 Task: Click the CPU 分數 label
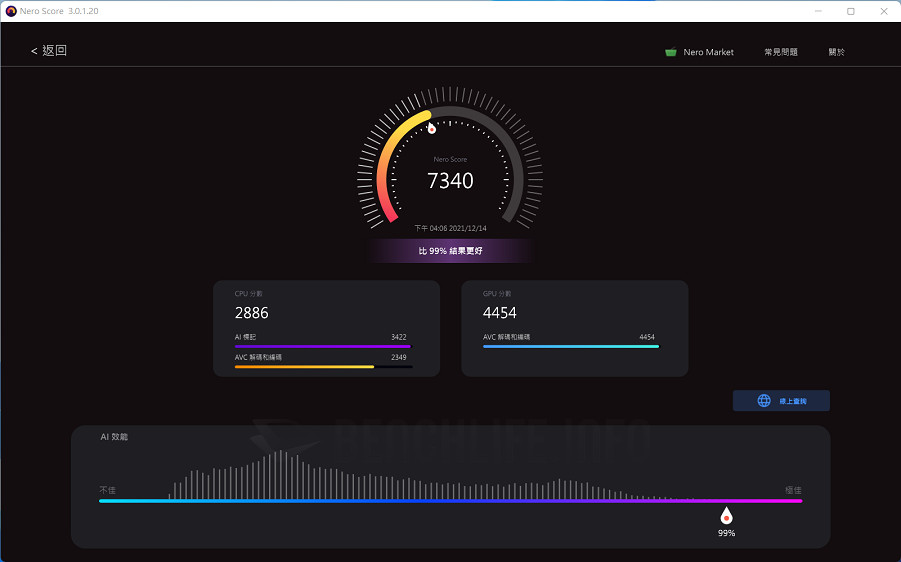pos(248,294)
